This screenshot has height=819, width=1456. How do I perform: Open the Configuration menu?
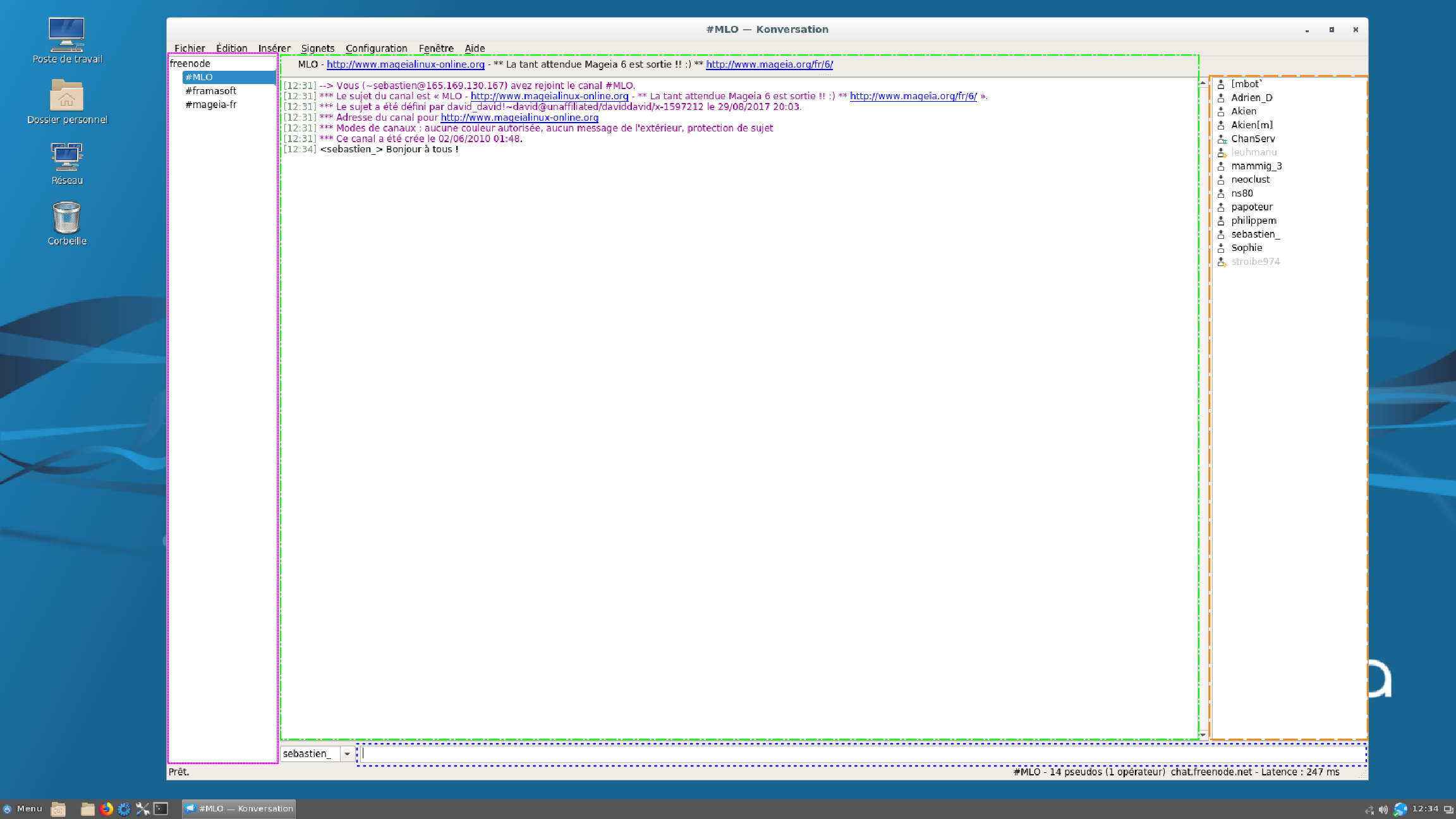tap(376, 48)
